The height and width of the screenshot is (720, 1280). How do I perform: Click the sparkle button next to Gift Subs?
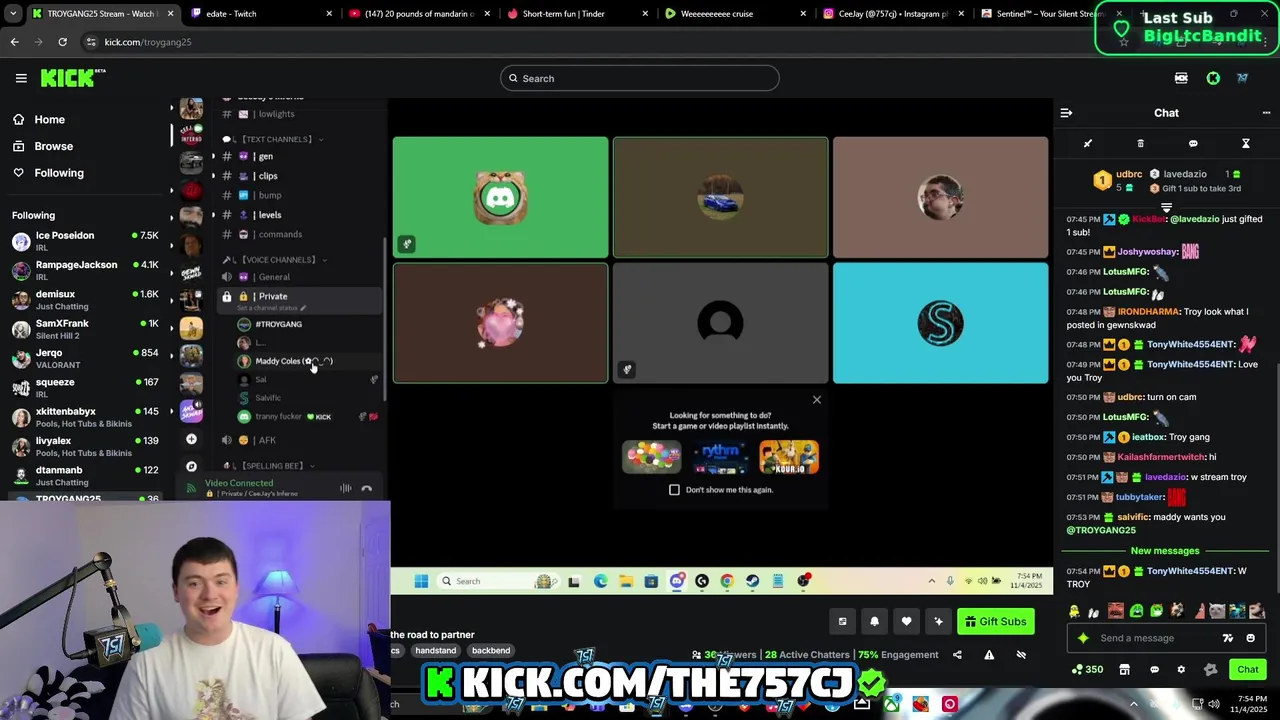pyautogui.click(x=938, y=621)
